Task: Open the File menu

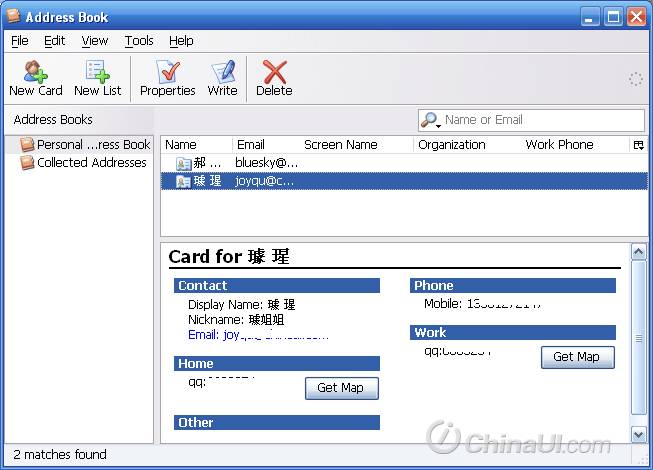Action: 20,41
